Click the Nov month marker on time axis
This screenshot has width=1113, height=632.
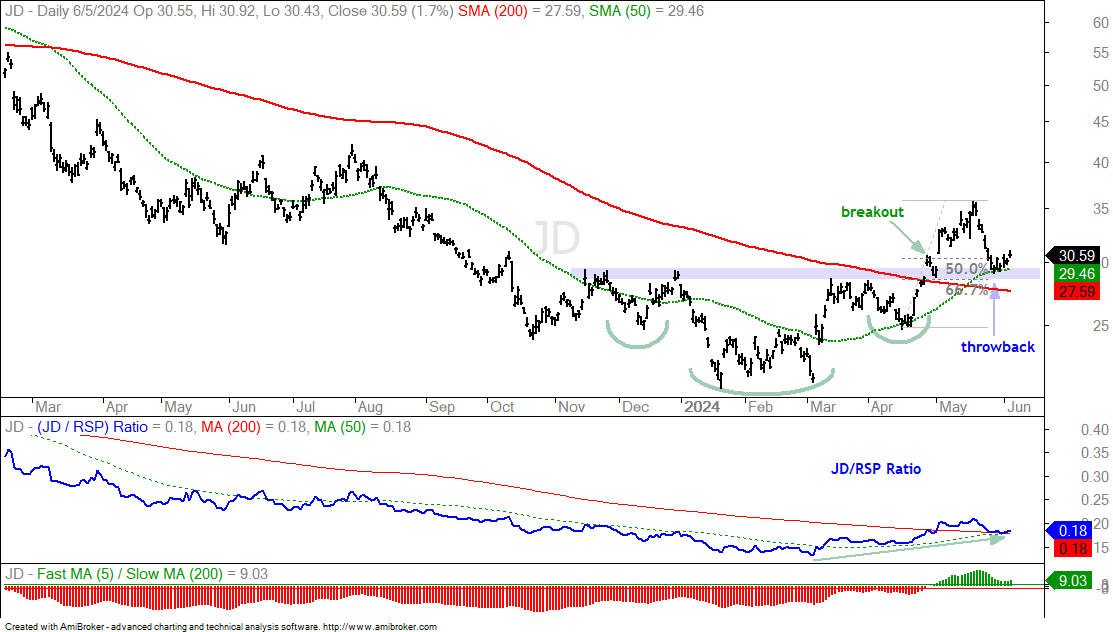pyautogui.click(x=571, y=407)
